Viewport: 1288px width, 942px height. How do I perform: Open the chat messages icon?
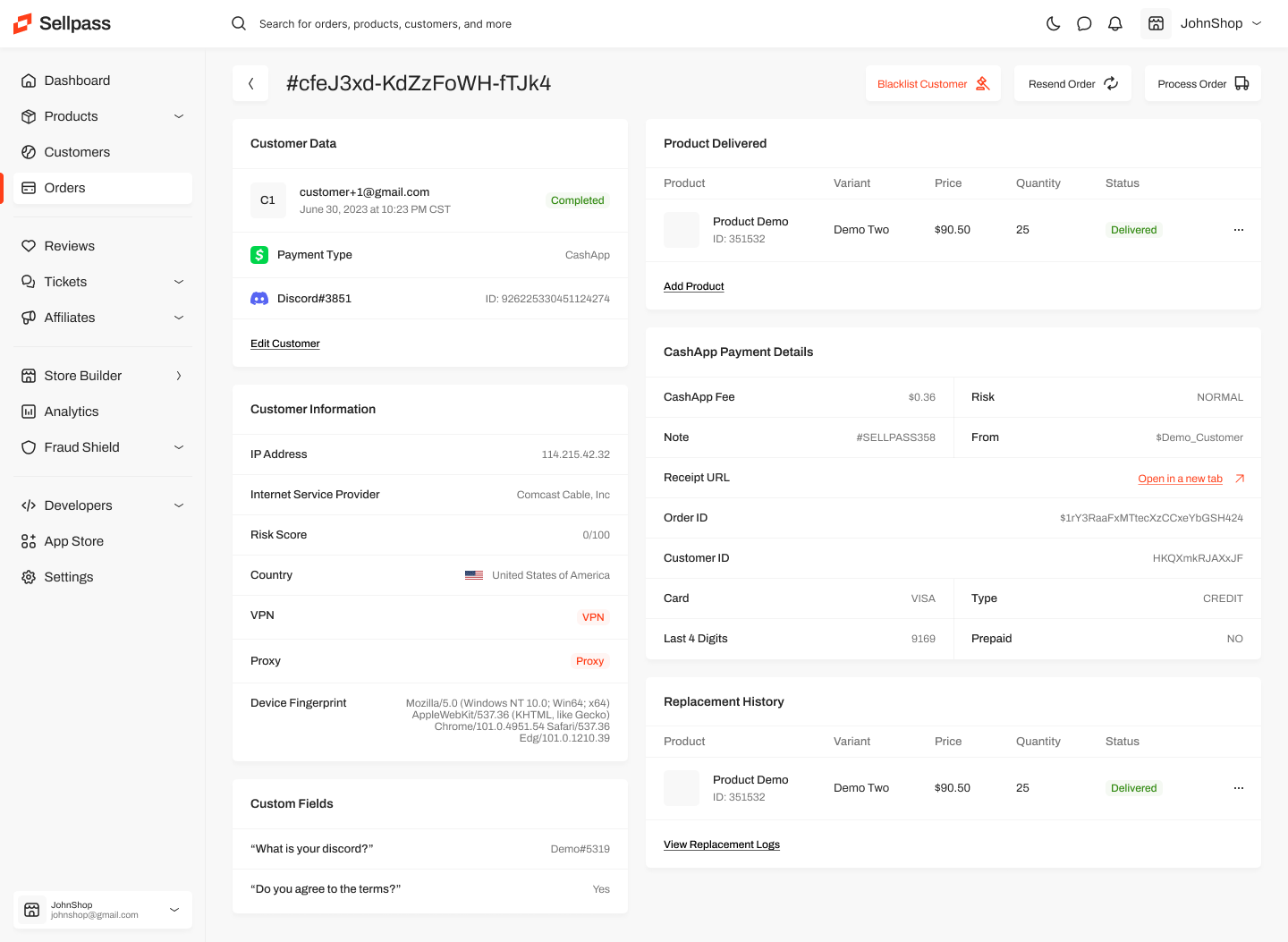click(x=1084, y=23)
